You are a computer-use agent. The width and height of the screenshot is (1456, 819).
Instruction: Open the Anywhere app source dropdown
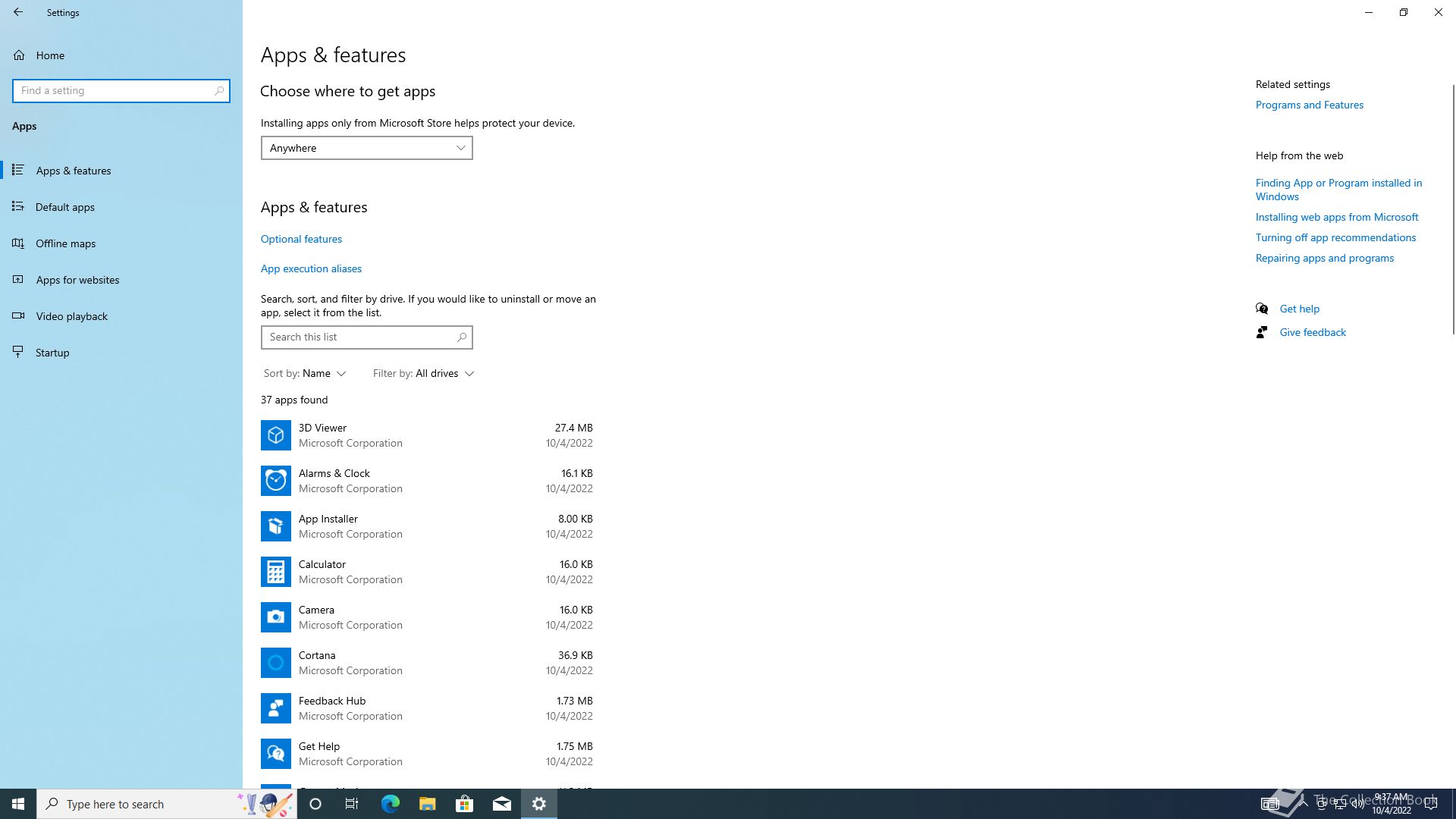click(367, 148)
